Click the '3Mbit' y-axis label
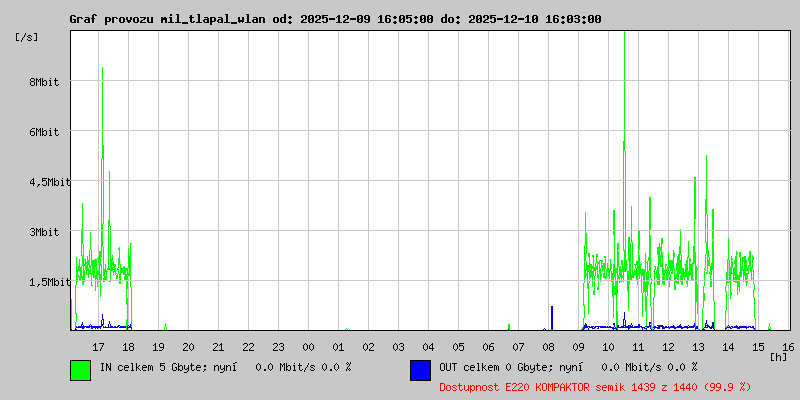 click(x=44, y=232)
